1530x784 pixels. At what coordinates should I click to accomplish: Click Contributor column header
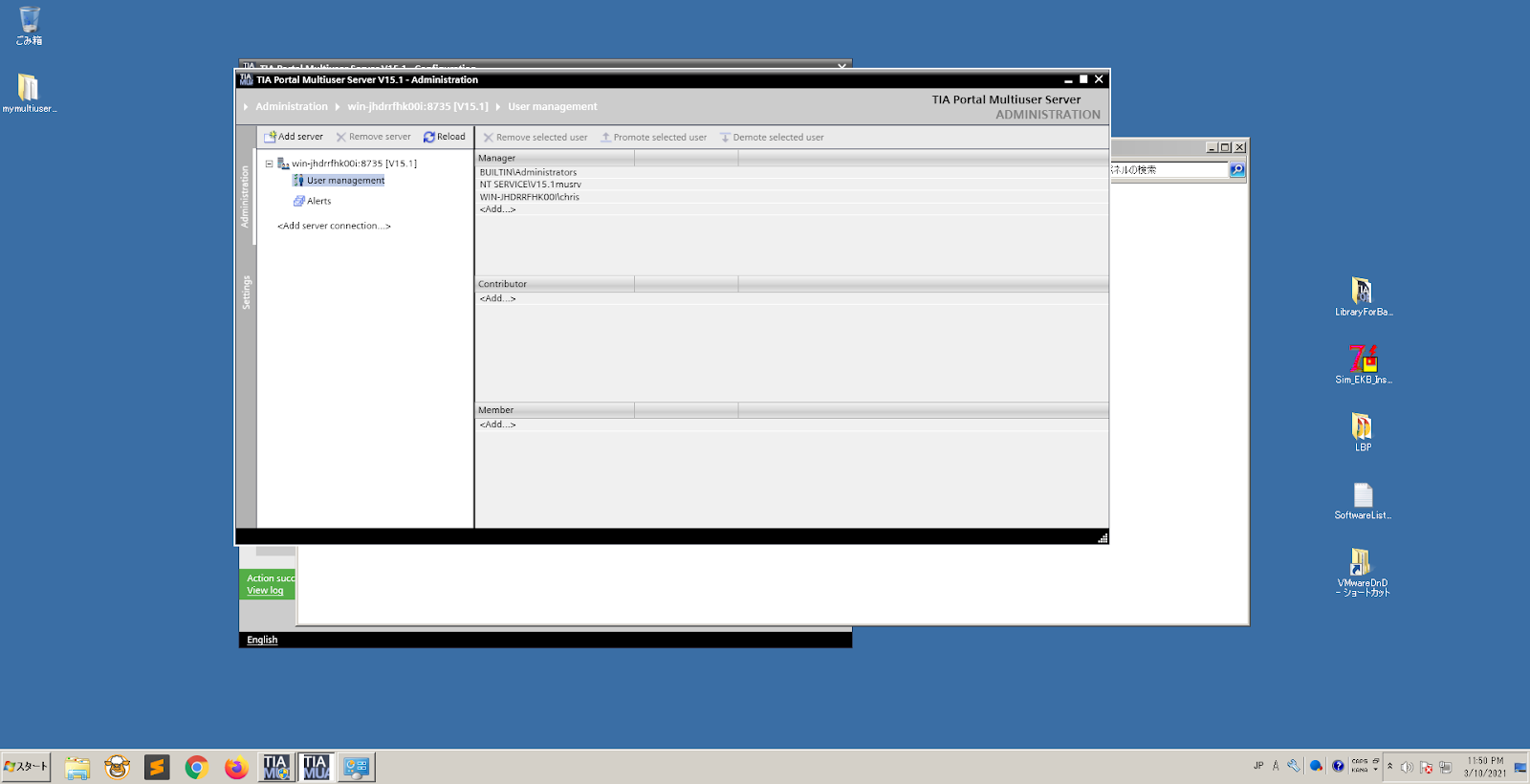555,284
